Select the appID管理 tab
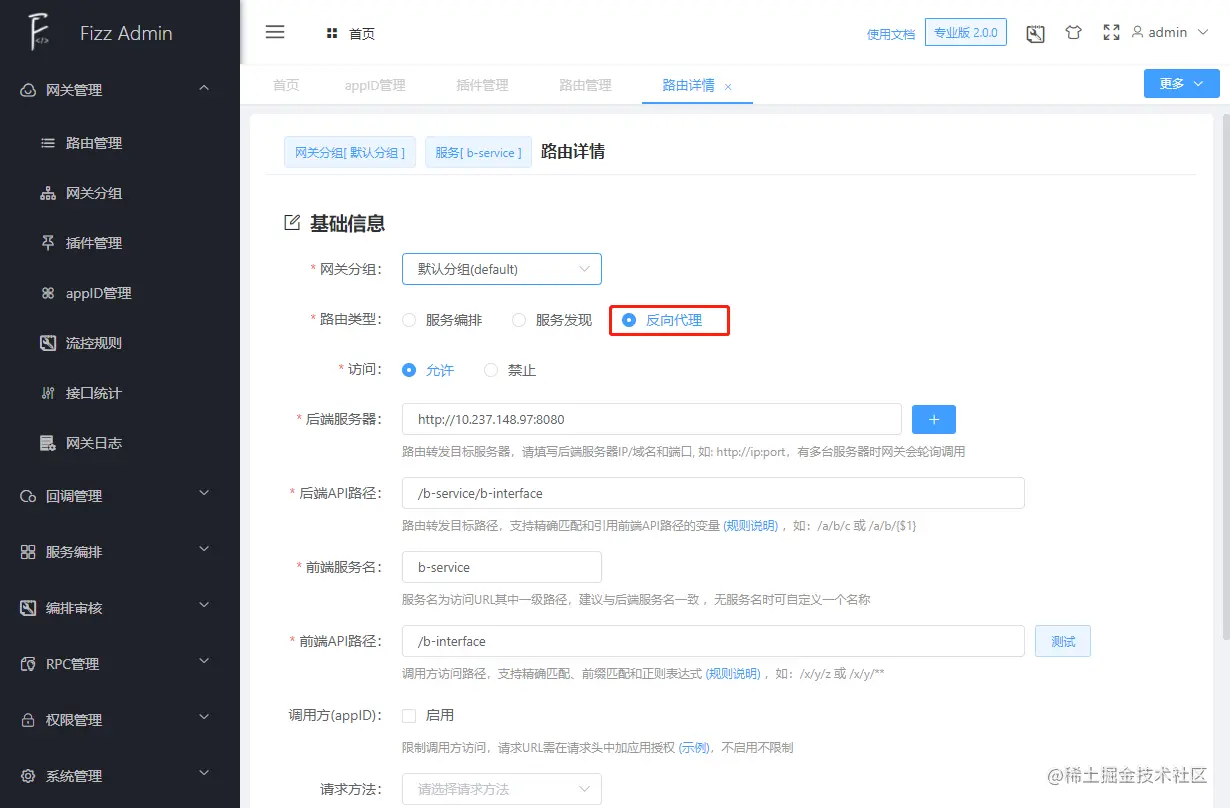The image size is (1230, 808). tap(375, 85)
